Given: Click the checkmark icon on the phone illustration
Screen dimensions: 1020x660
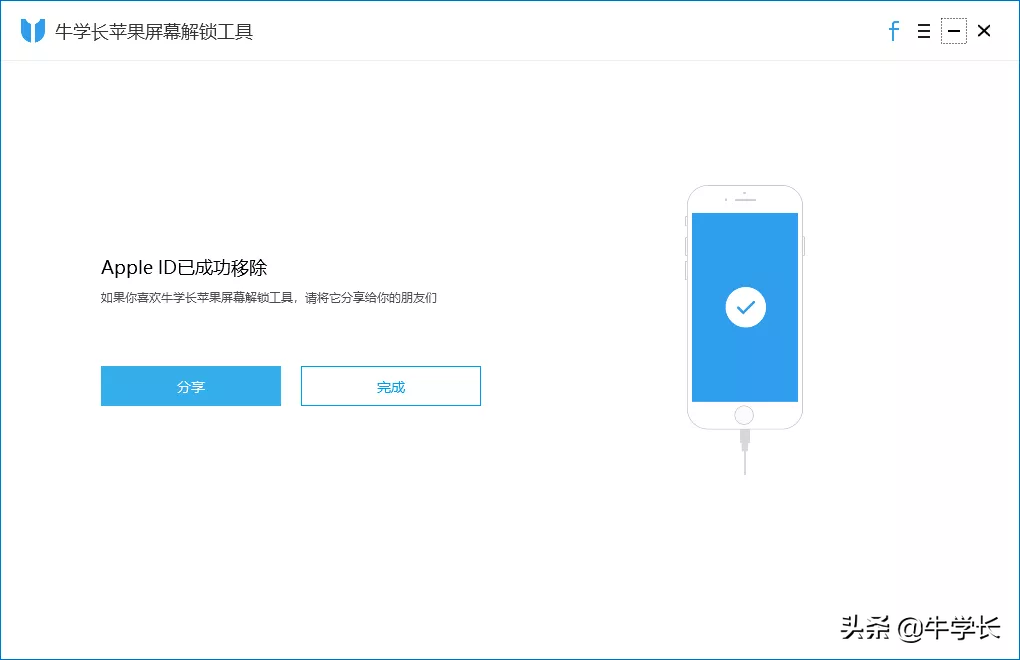Looking at the screenshot, I should tap(744, 307).
